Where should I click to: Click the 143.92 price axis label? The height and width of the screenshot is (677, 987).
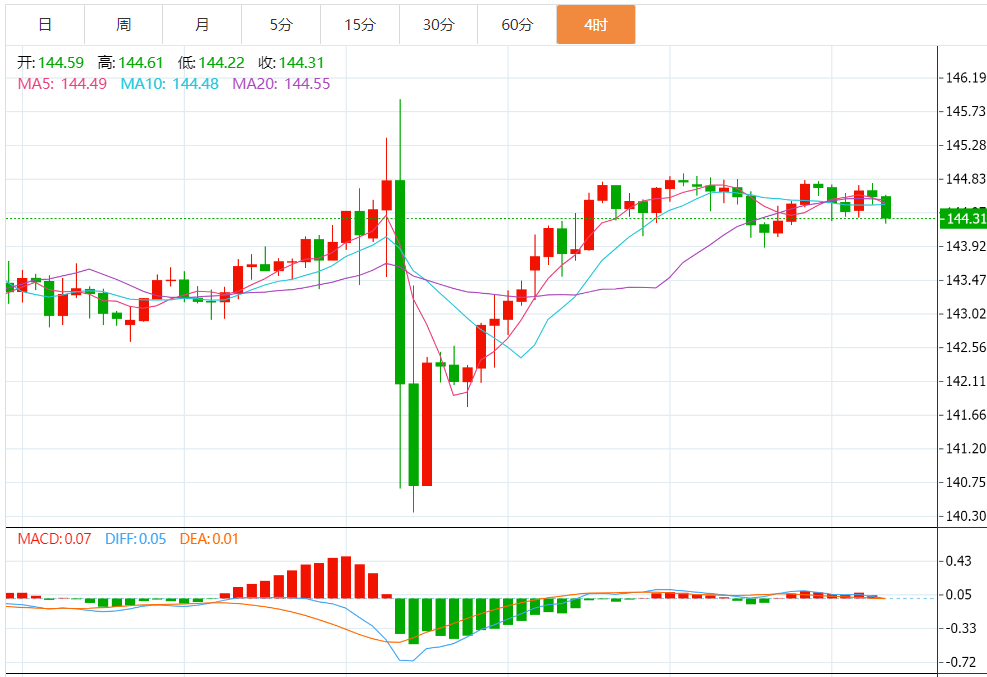click(966, 246)
